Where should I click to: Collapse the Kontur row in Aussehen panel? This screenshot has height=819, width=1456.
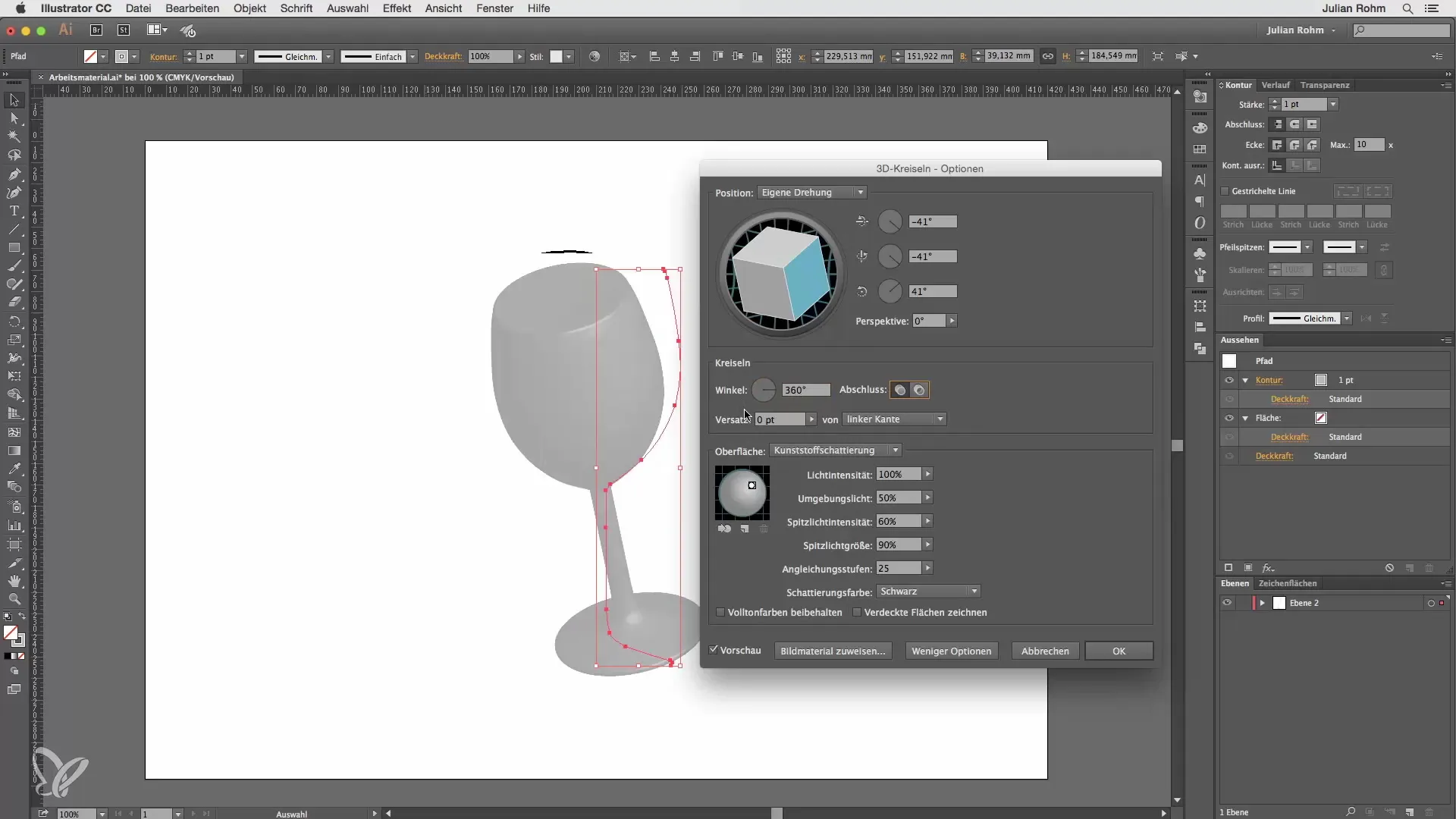tap(1245, 380)
